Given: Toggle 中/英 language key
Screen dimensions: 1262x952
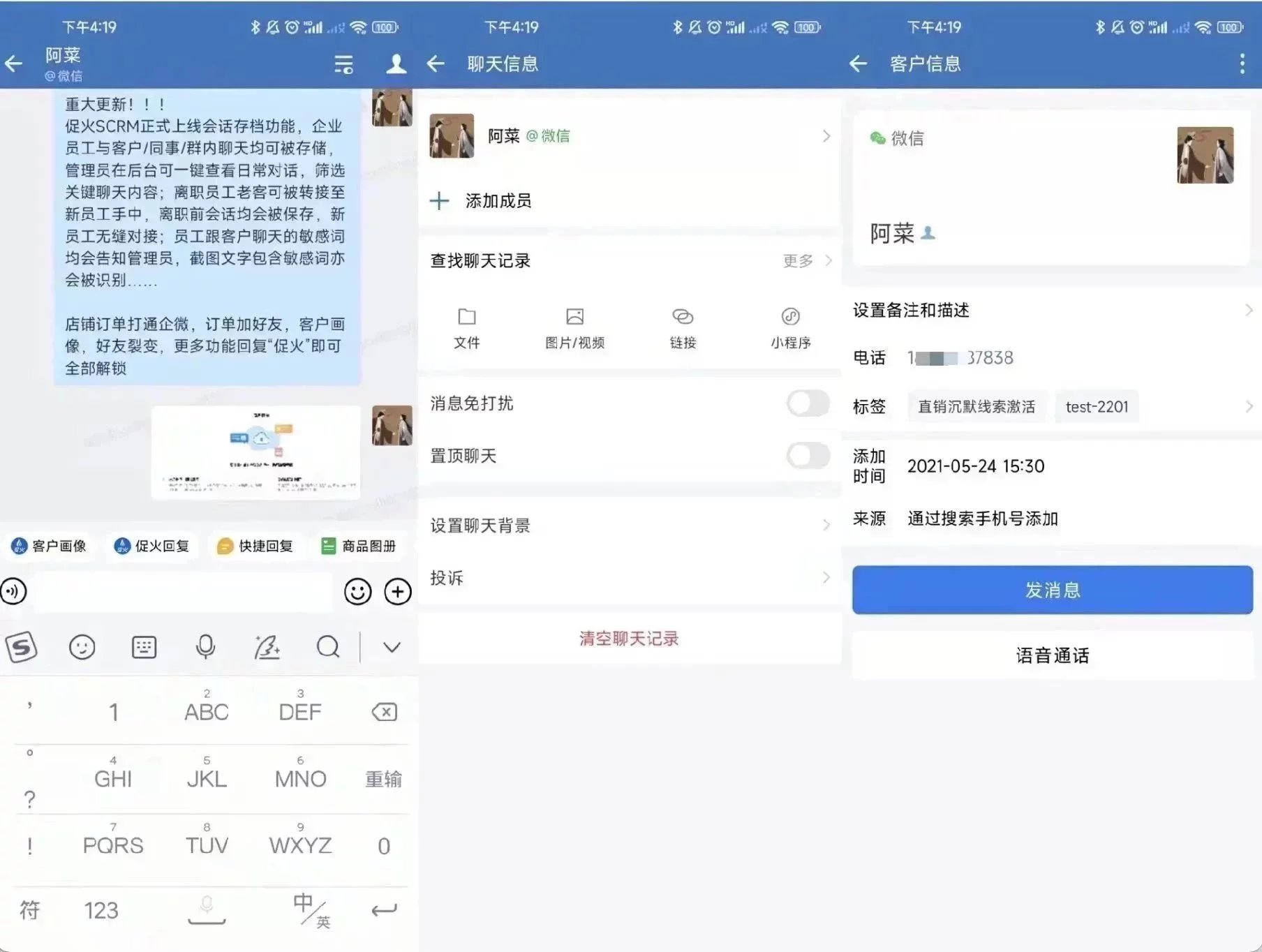Looking at the screenshot, I should (312, 910).
